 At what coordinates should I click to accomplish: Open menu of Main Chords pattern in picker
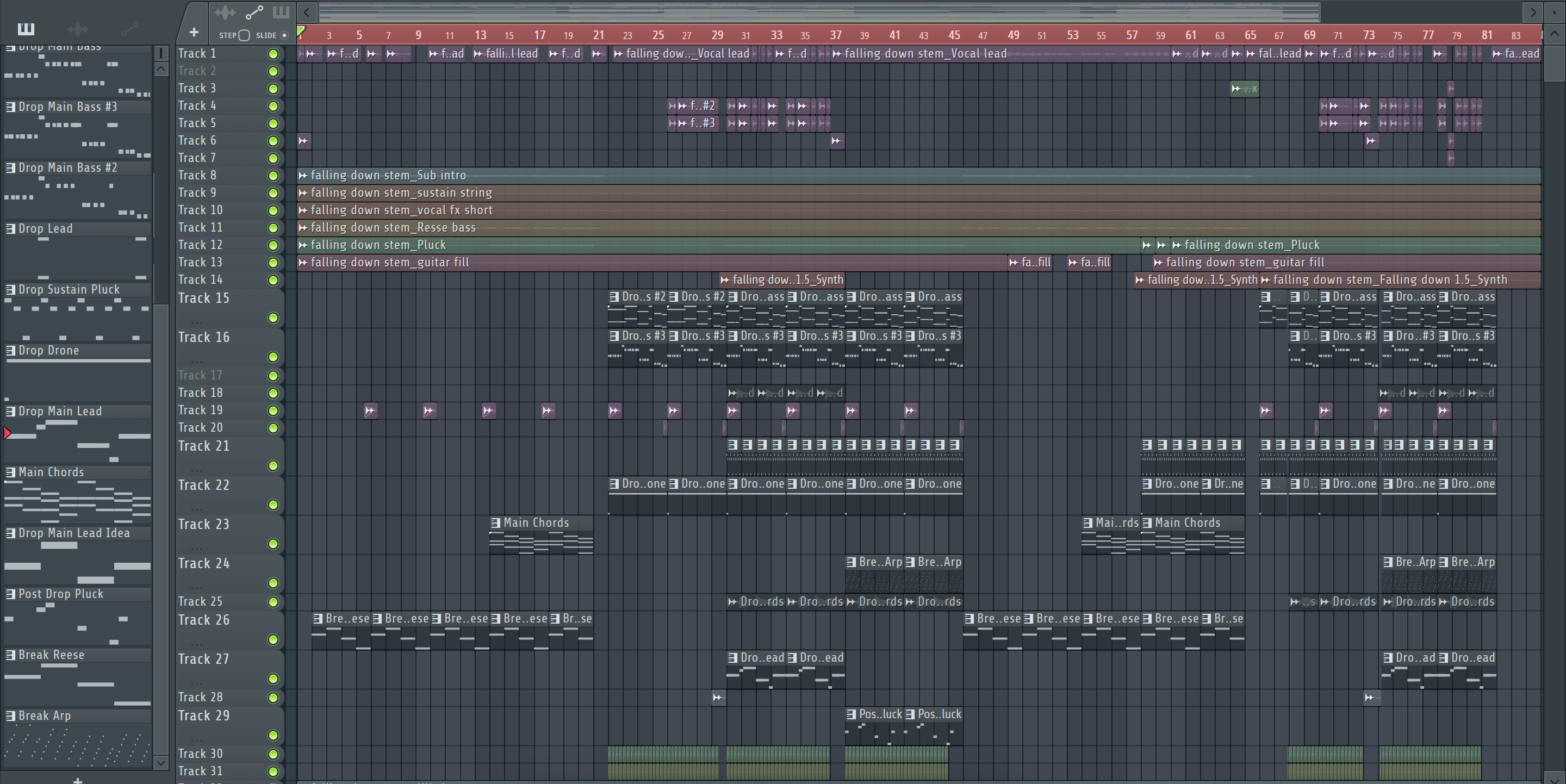[10, 472]
